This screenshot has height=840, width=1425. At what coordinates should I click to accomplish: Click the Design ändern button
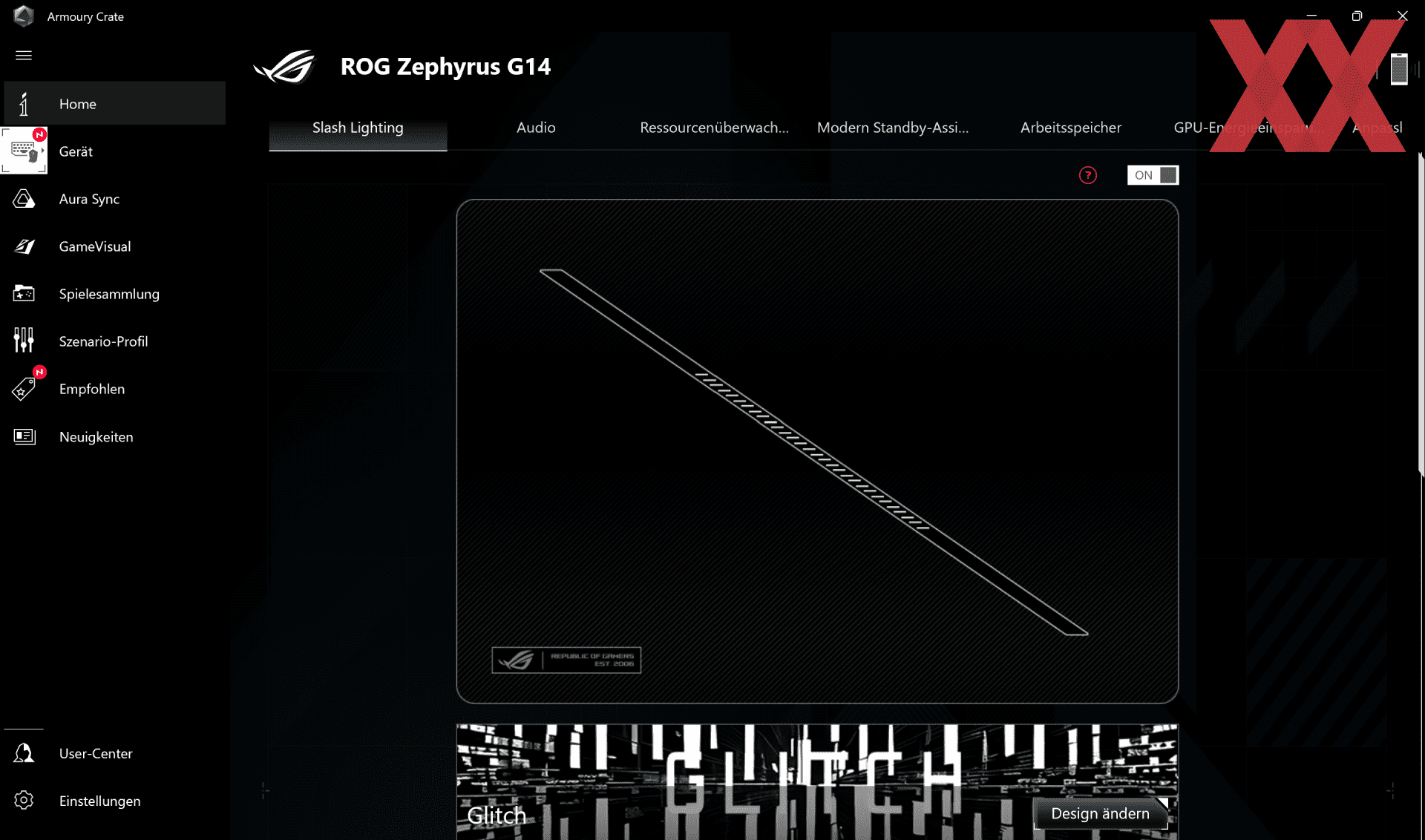(1101, 813)
